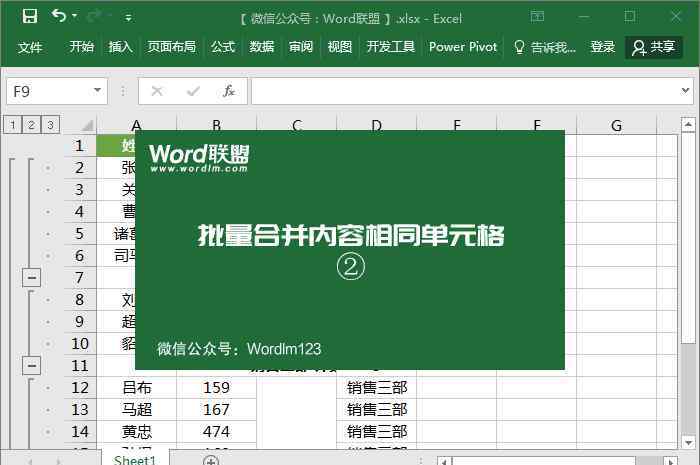Image resolution: width=700 pixels, height=465 pixels.
Task: Select 销售三部 cell in row 13
Action: [x=377, y=409]
